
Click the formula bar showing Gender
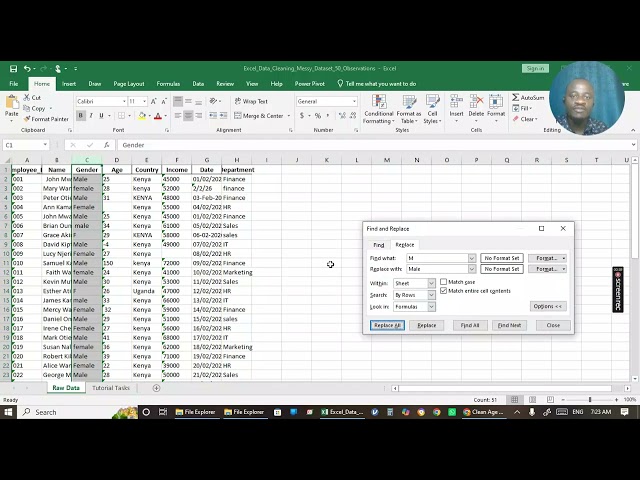373,145
